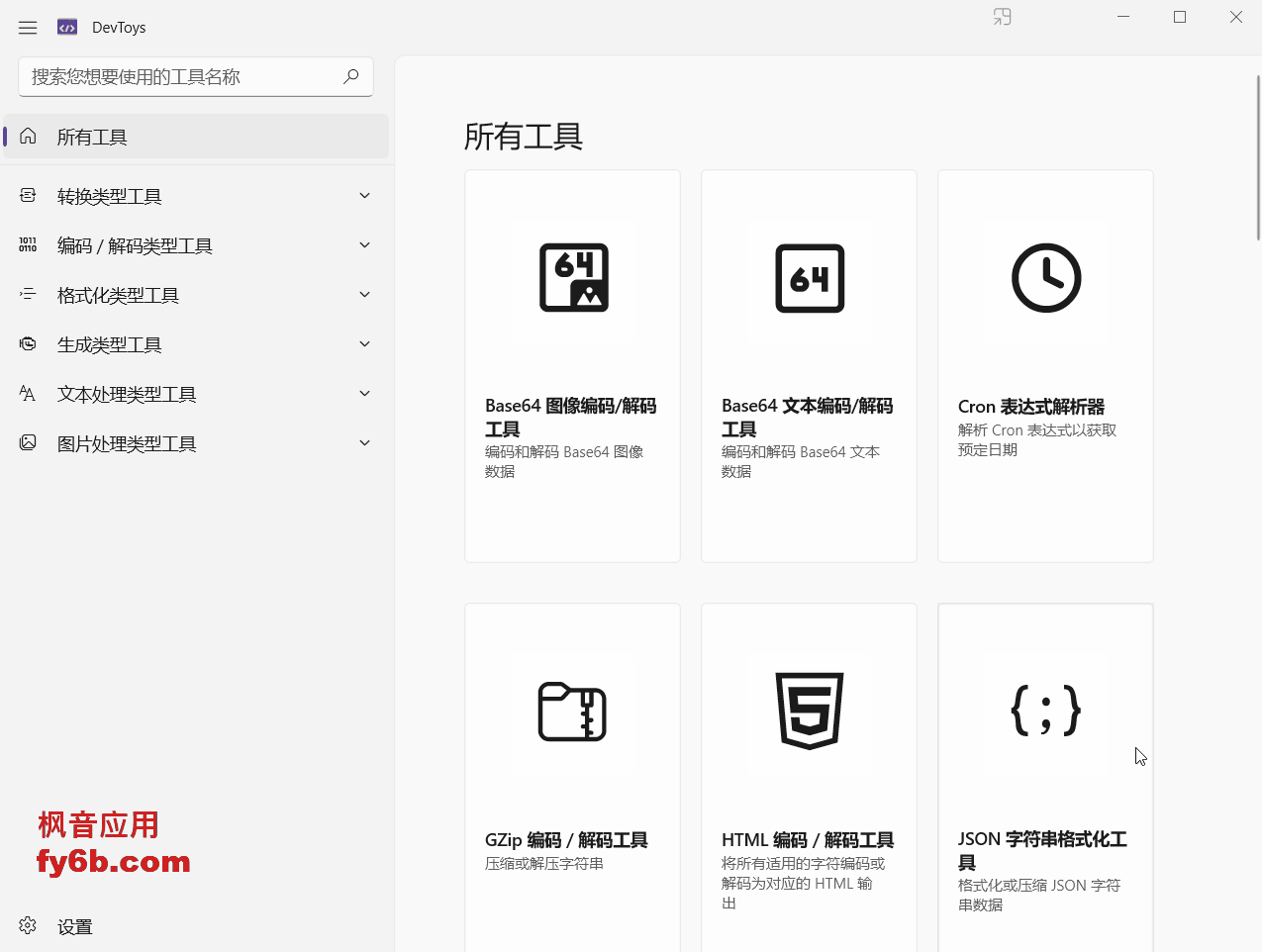Expand the 转换类型工具 chevron
This screenshot has height=952, width=1262.
364,195
